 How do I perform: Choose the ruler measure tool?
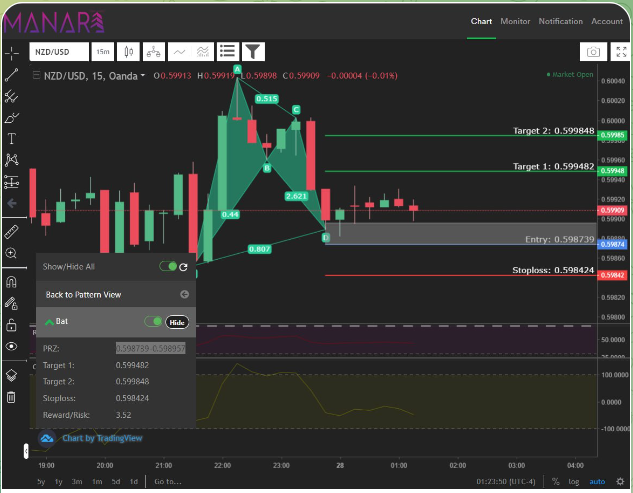11,232
